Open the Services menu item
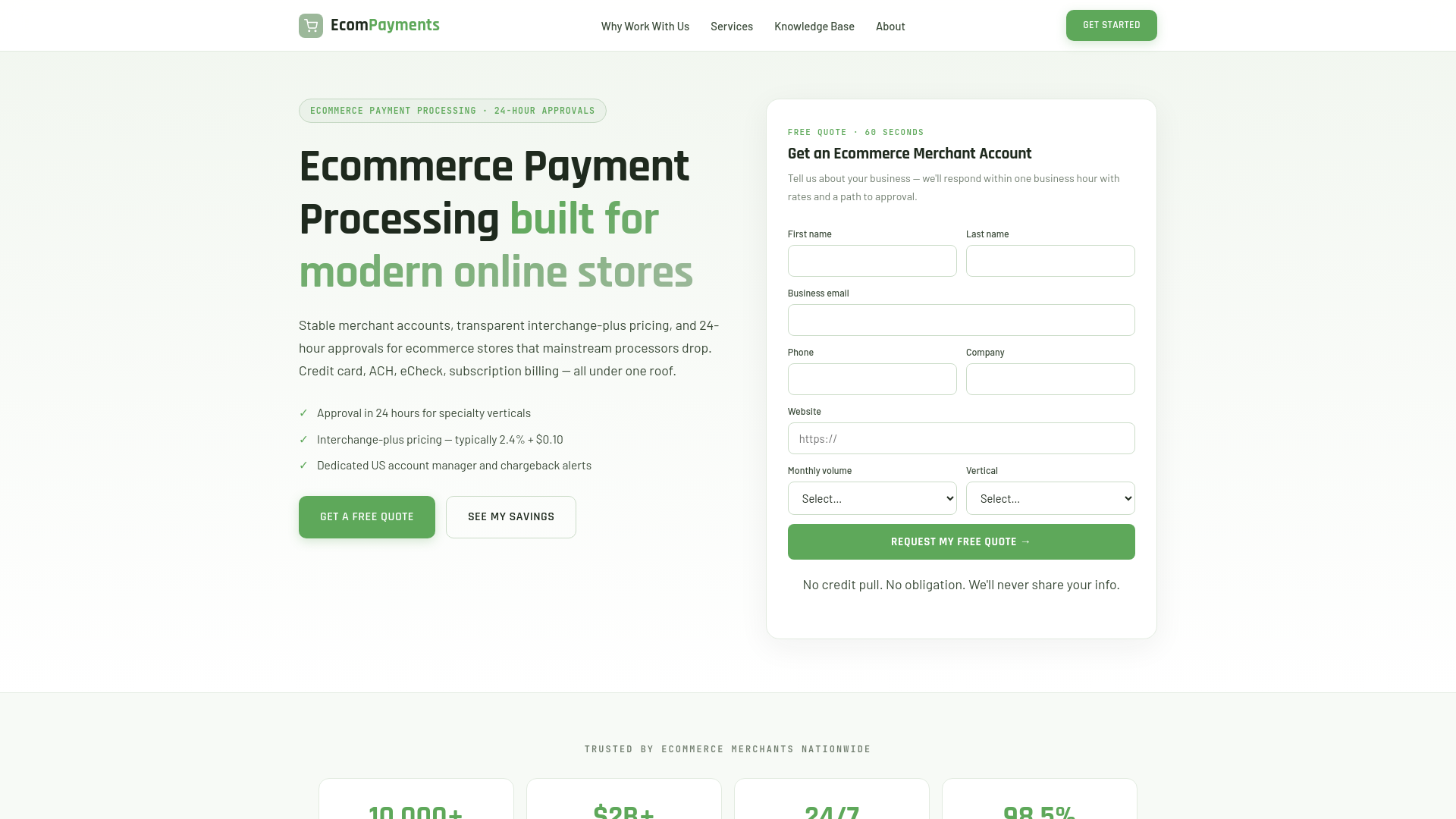This screenshot has height=819, width=1456. tap(732, 27)
